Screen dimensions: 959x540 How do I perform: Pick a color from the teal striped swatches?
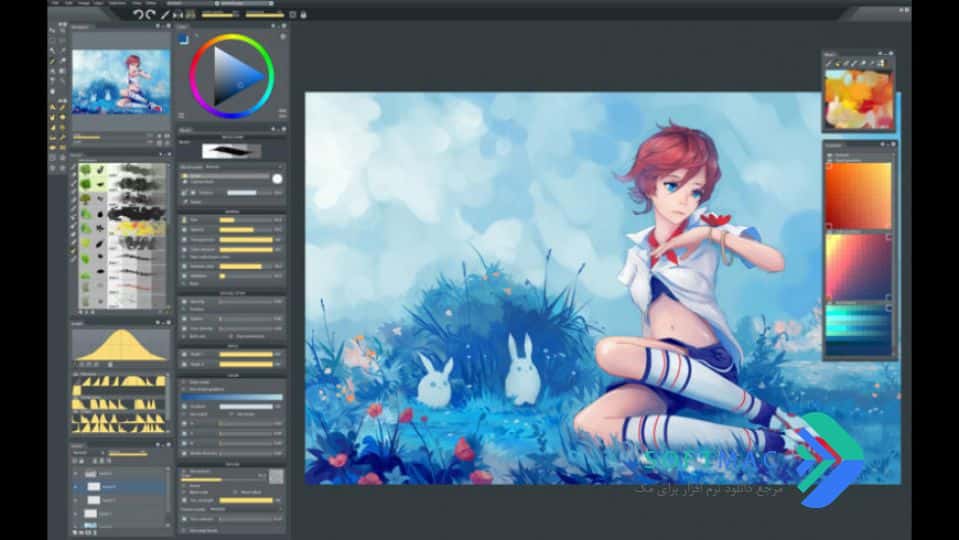[858, 330]
